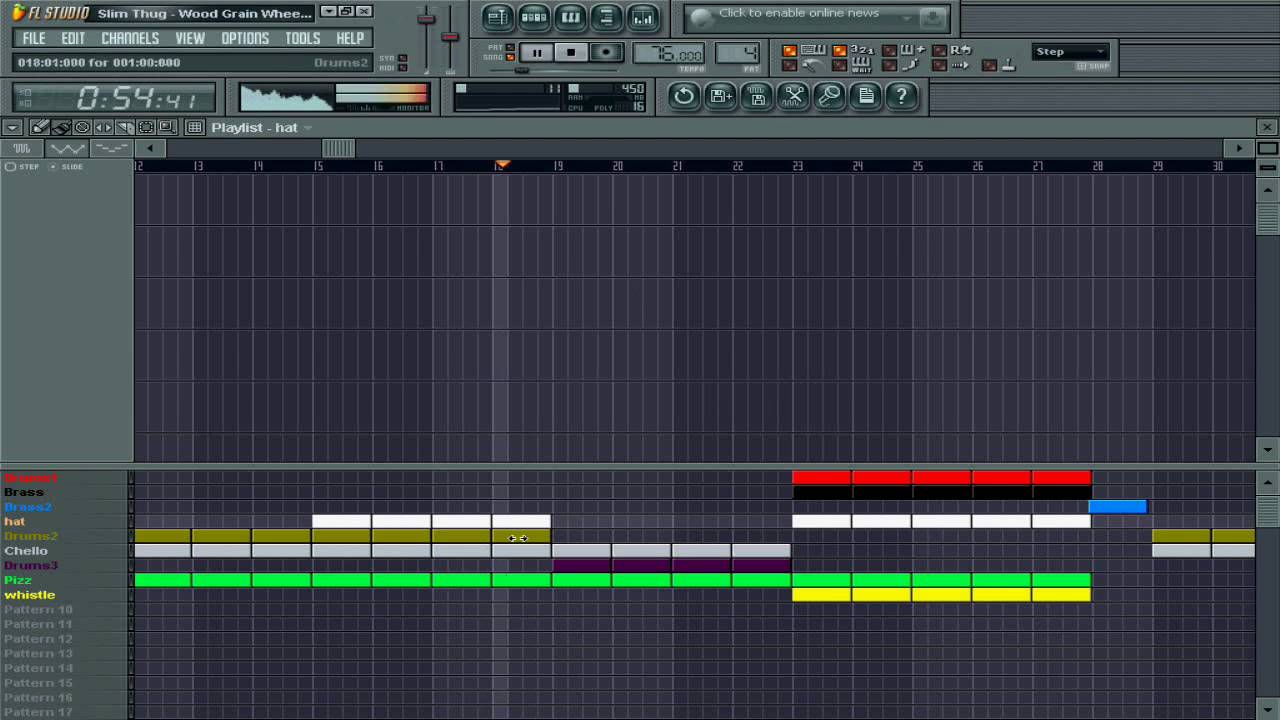Open the step sequencer view
Viewport: 1280px width, 720px height.
click(x=534, y=17)
